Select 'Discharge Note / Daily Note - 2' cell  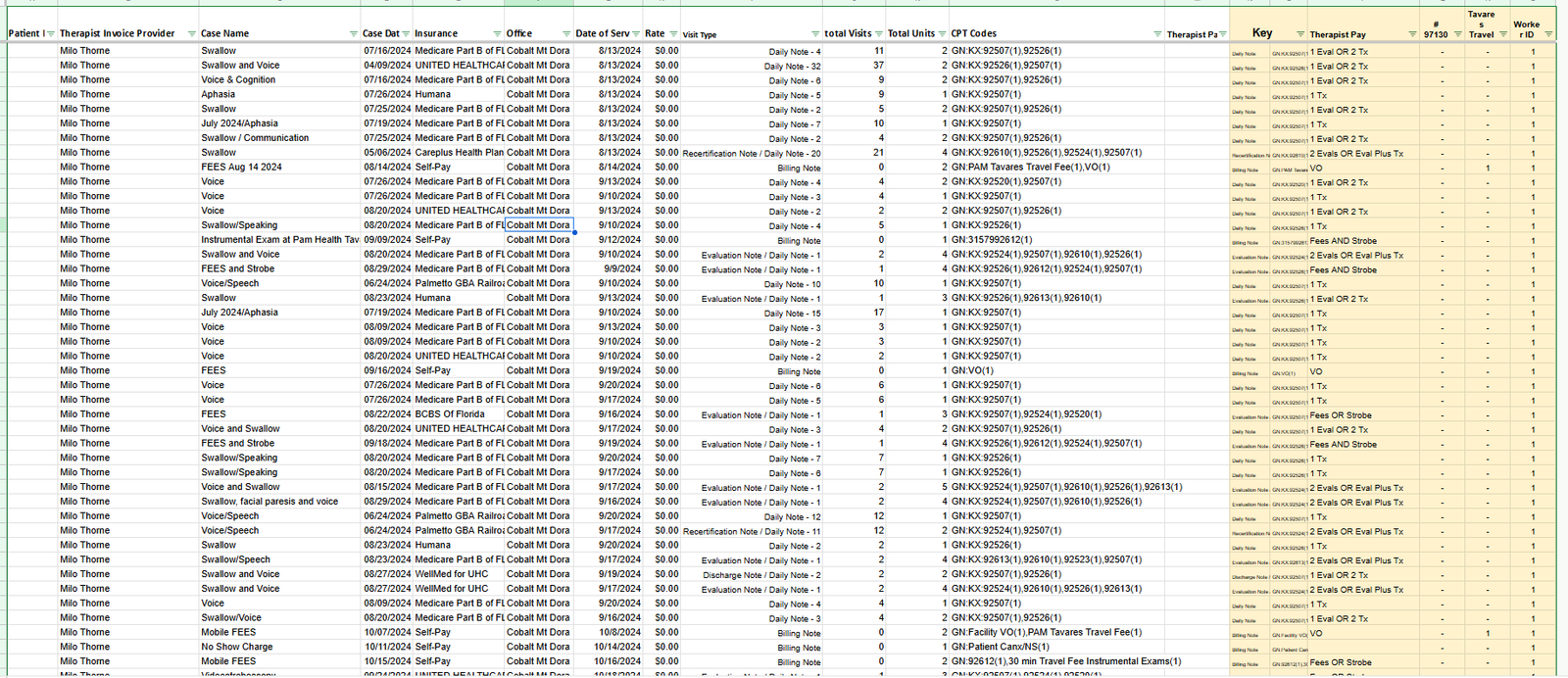pyautogui.click(x=752, y=574)
